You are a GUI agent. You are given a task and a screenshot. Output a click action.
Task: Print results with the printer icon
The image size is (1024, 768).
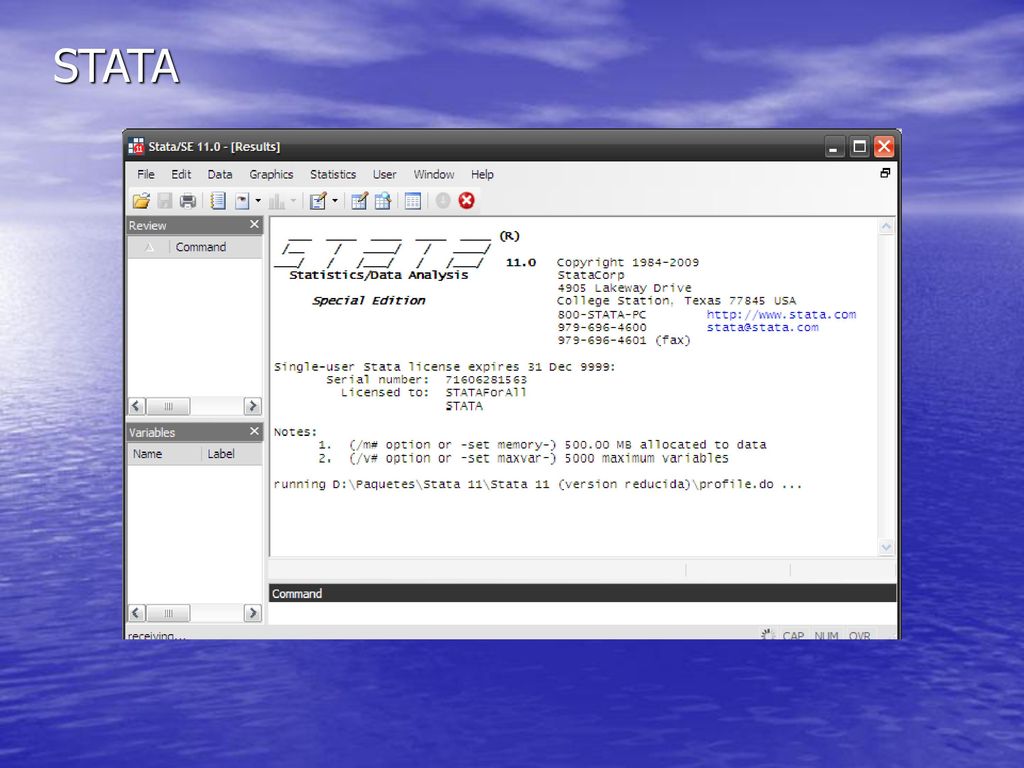(188, 201)
